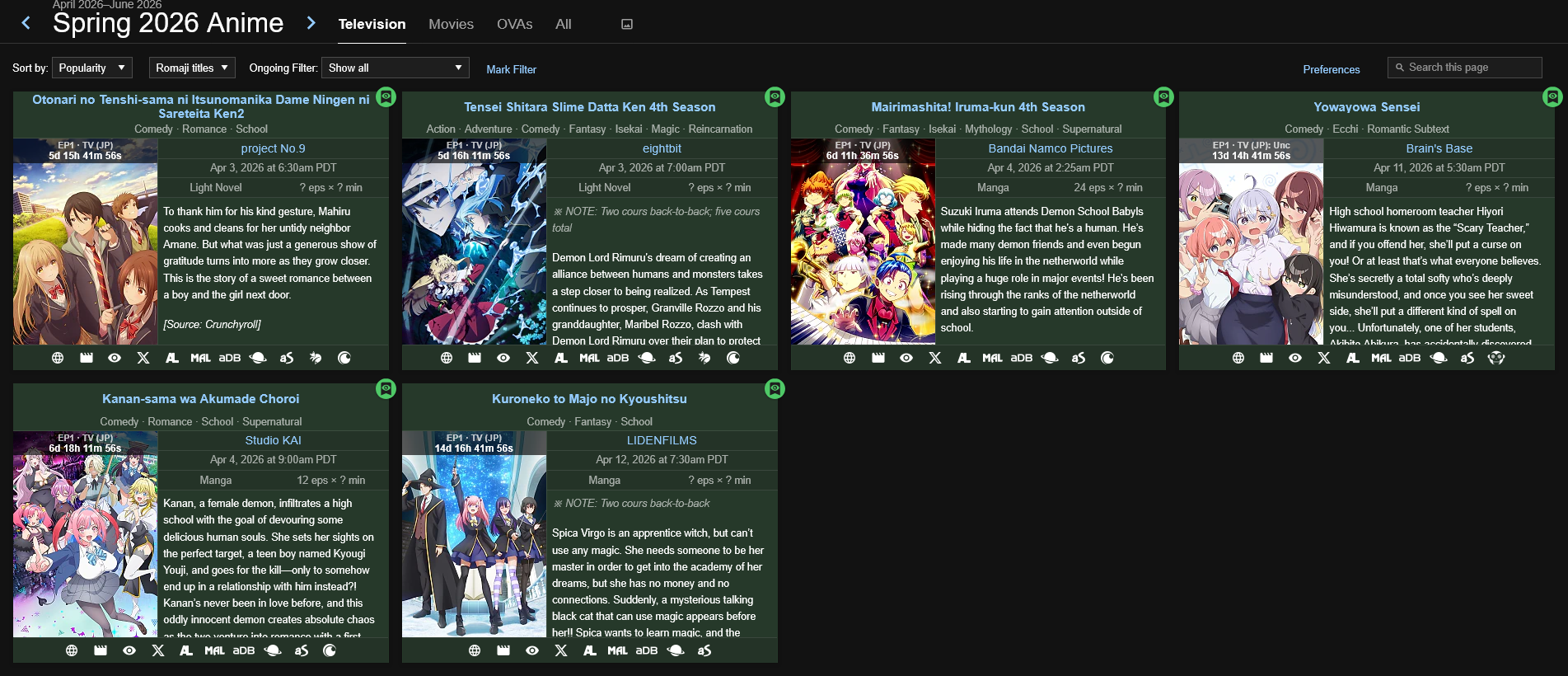
Task: Open X (Twitter) link for Otonari no Tenshi-sama
Action: (x=143, y=358)
